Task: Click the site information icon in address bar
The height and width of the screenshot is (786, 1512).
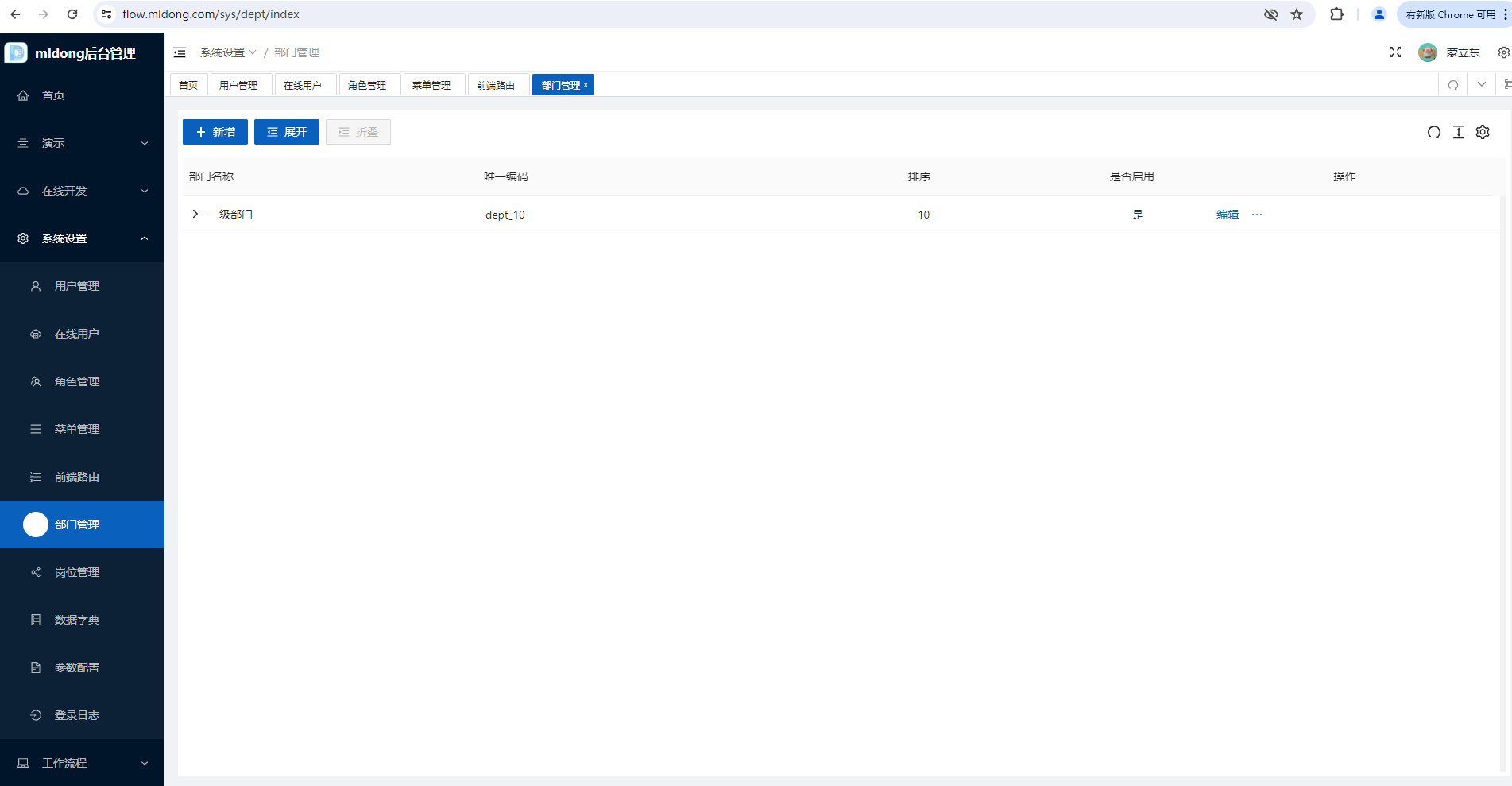Action: [106, 14]
